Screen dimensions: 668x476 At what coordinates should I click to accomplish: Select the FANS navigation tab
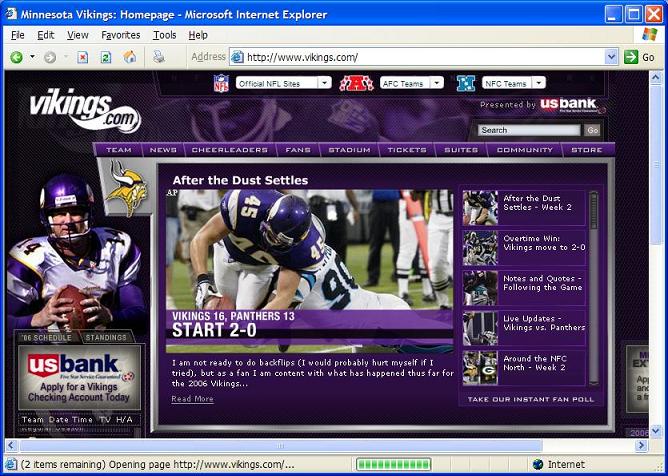coord(297,150)
